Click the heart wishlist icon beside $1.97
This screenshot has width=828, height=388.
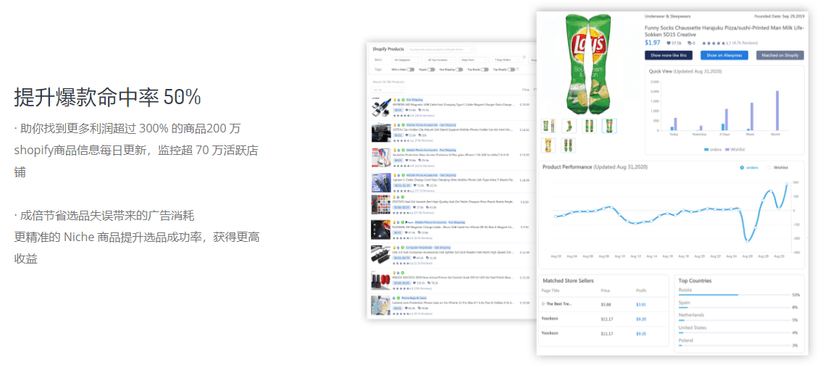(x=669, y=43)
